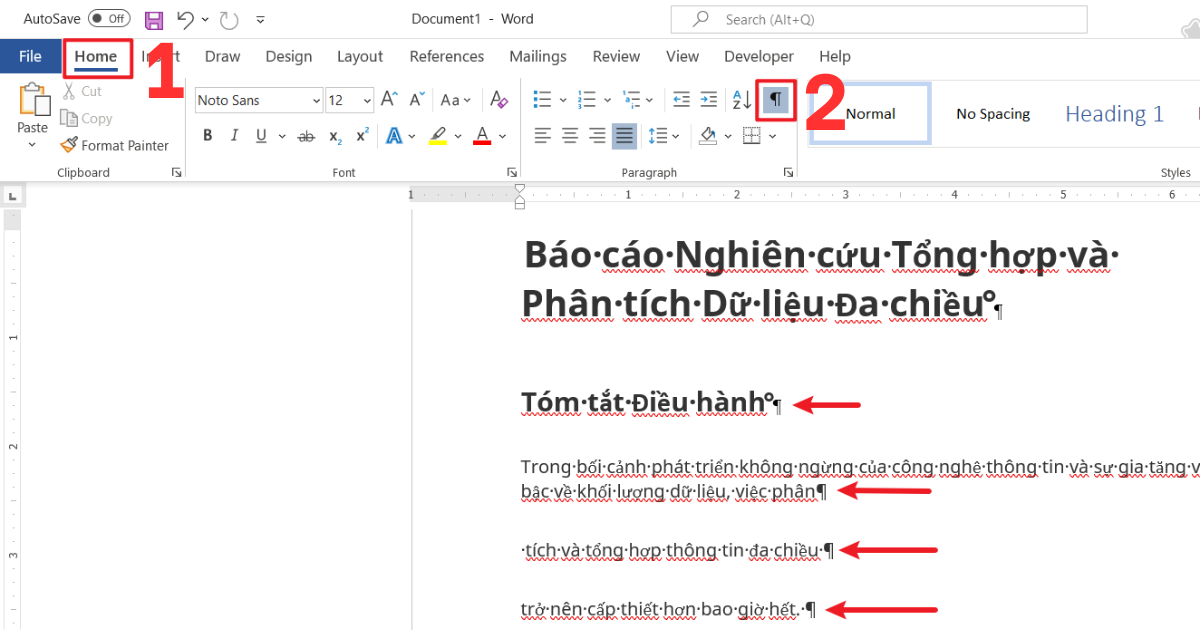Switch to the Layout tab
The width and height of the screenshot is (1200, 630).
(360, 56)
